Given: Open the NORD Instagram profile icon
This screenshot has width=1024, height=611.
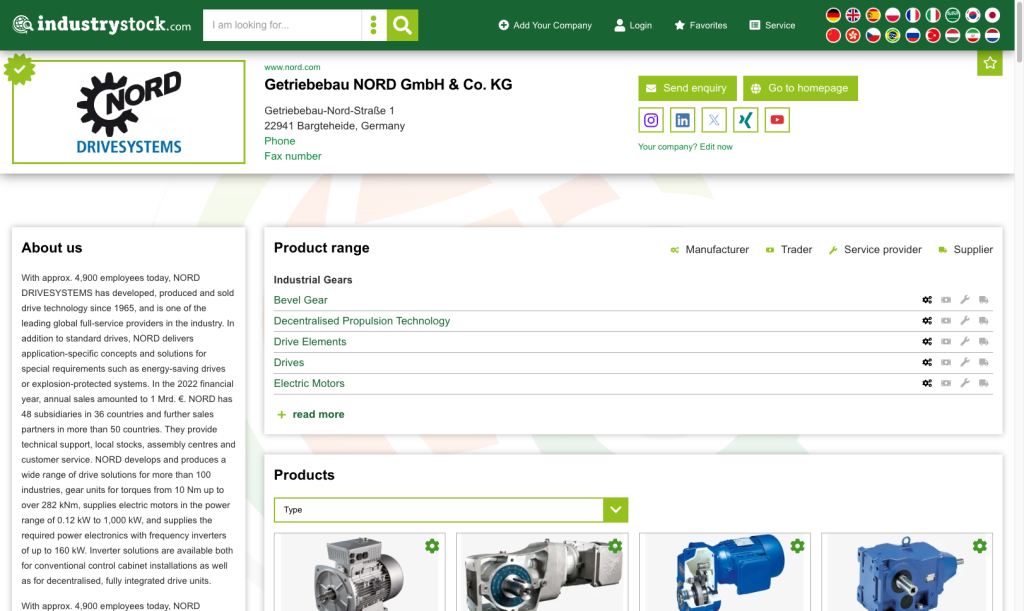Looking at the screenshot, I should coord(651,120).
